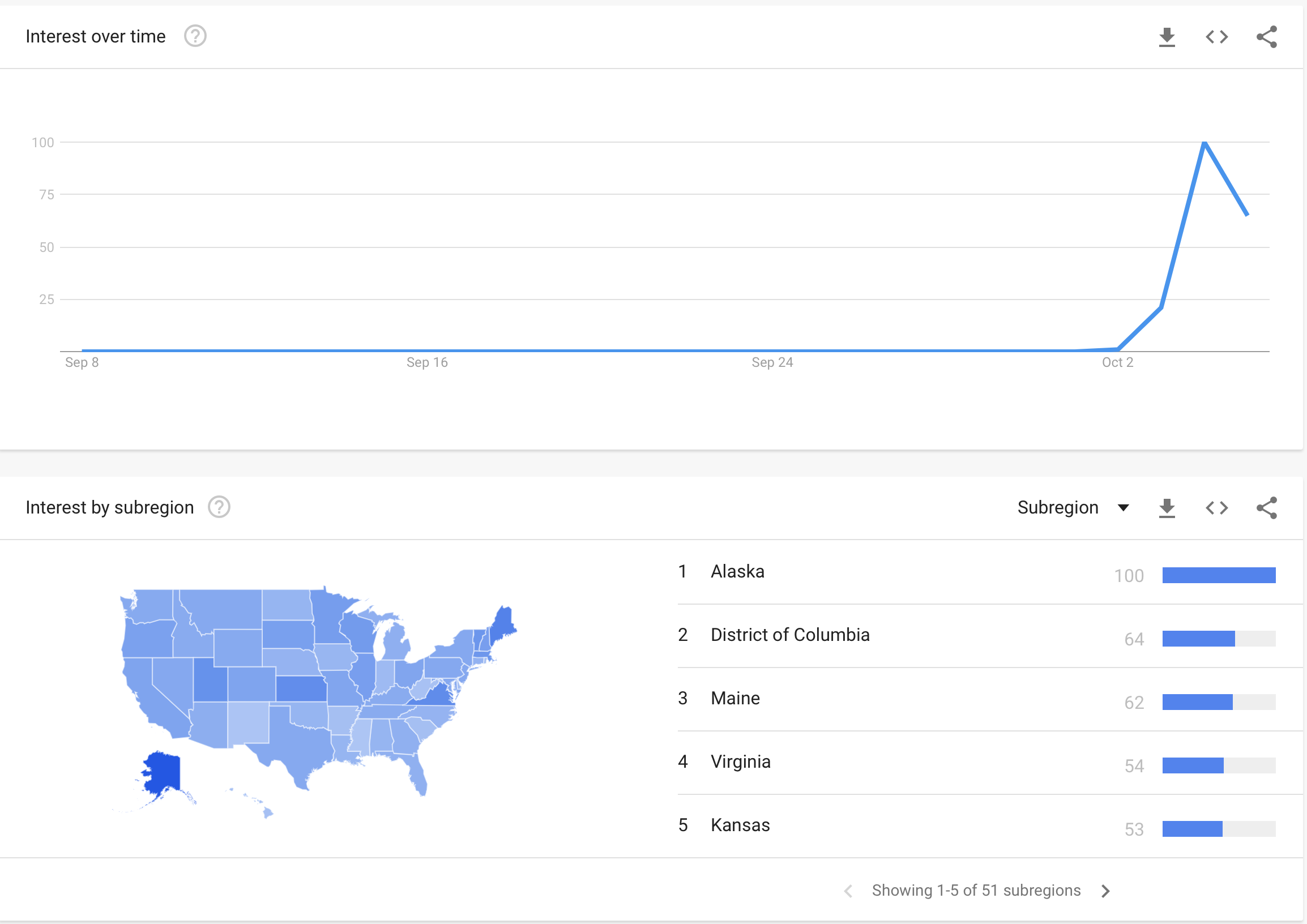
Task: Open the Kansas subregion entry
Action: click(x=740, y=825)
